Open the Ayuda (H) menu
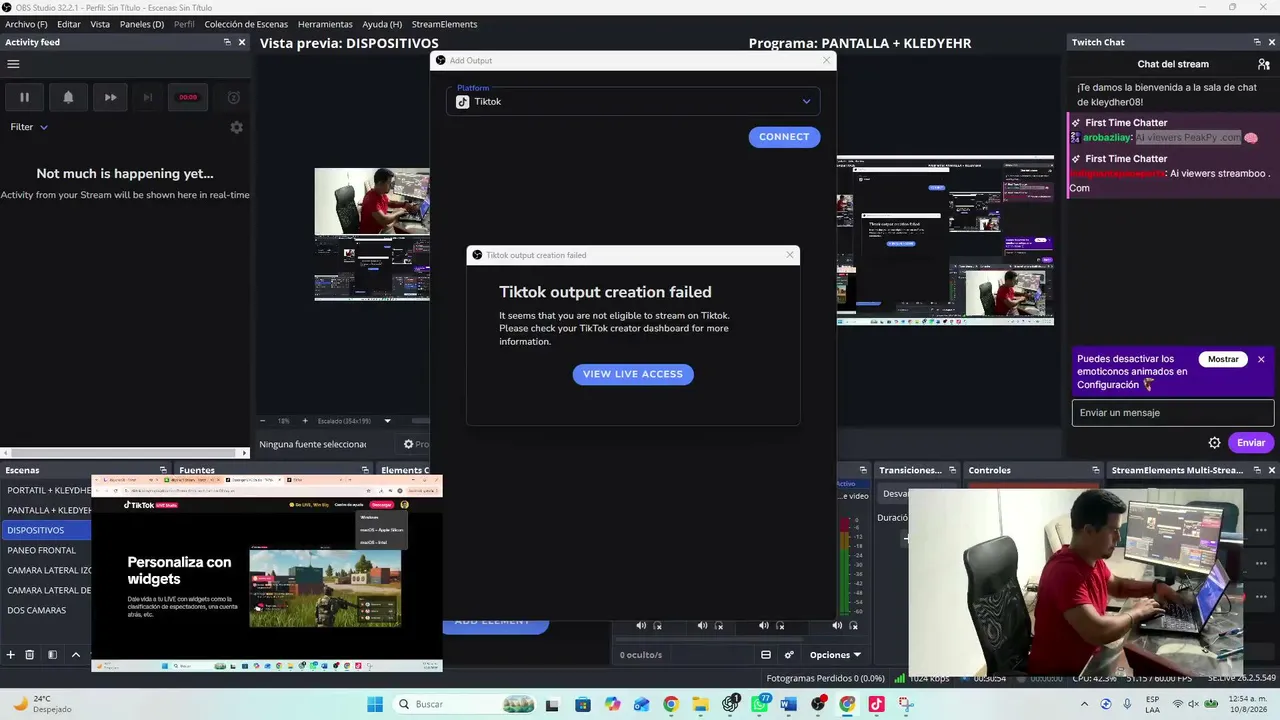Screen dimensions: 1280x720 382,24
